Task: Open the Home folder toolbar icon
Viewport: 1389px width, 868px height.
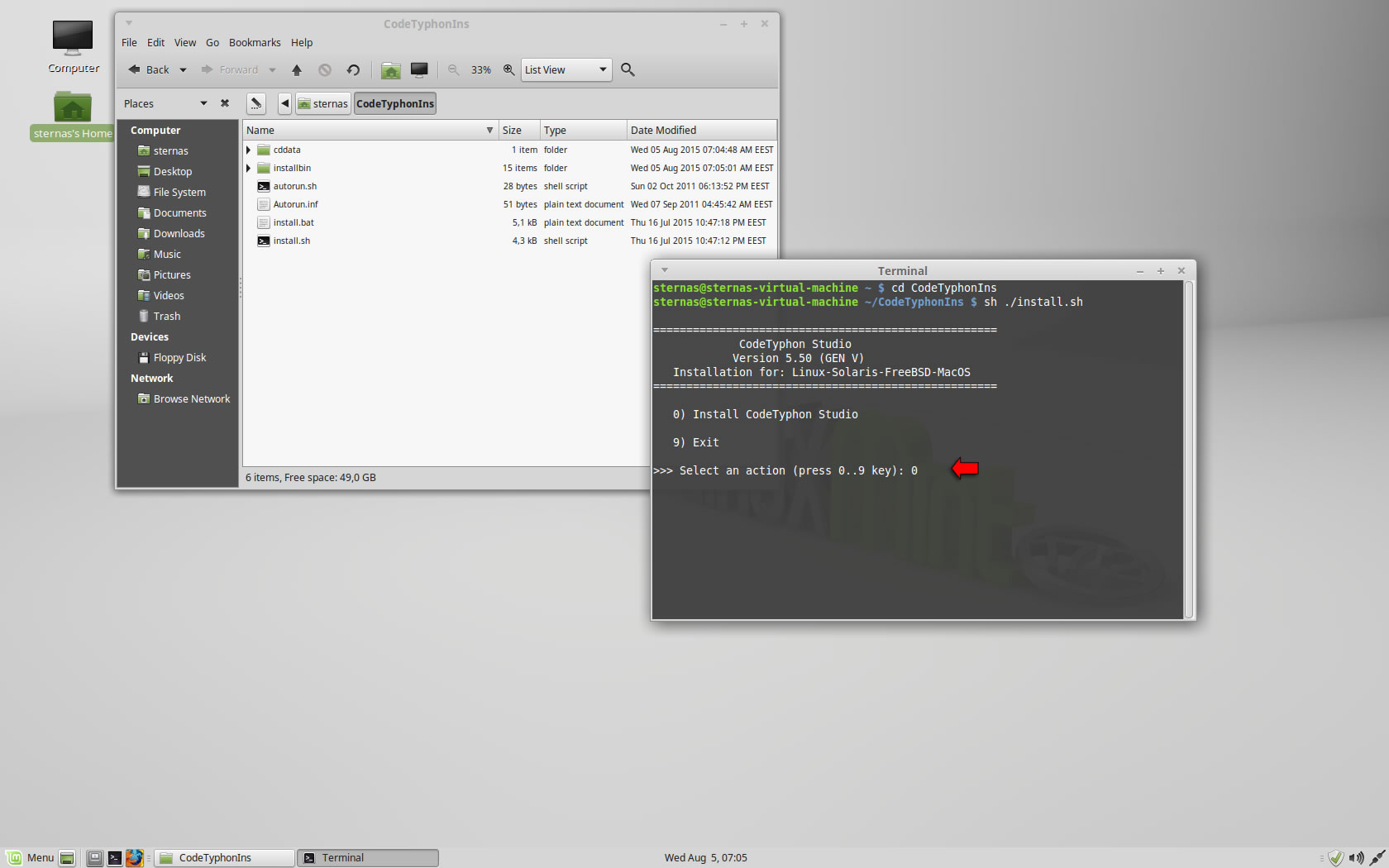Action: click(x=391, y=70)
